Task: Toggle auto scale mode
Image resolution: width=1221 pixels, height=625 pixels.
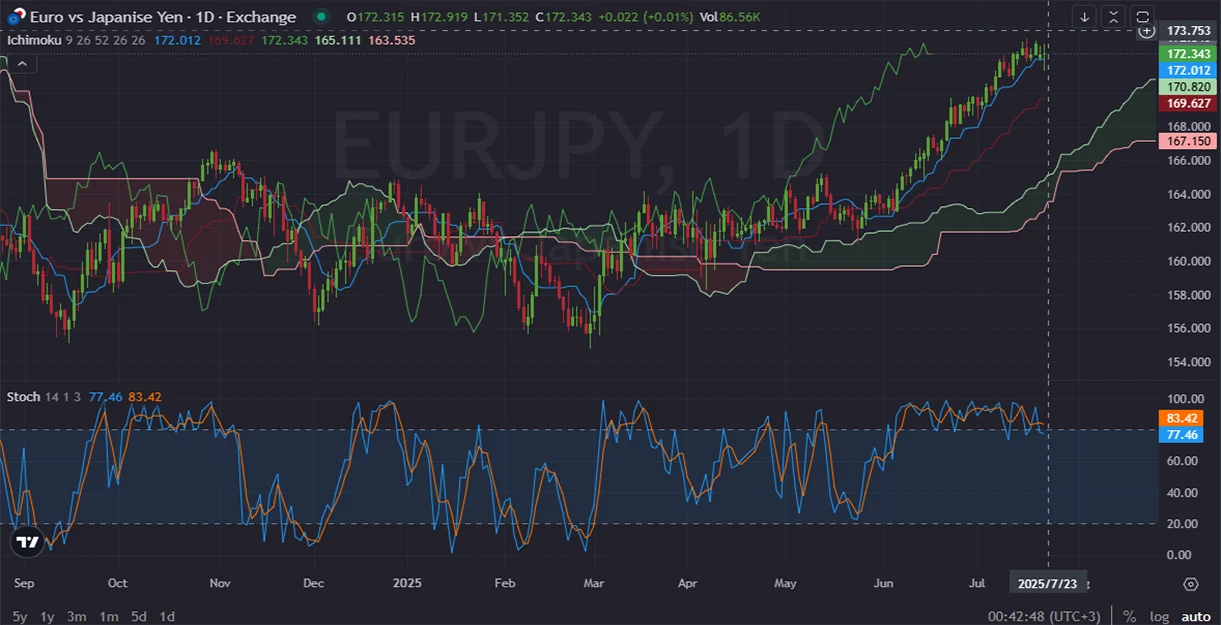Action: tap(1195, 616)
